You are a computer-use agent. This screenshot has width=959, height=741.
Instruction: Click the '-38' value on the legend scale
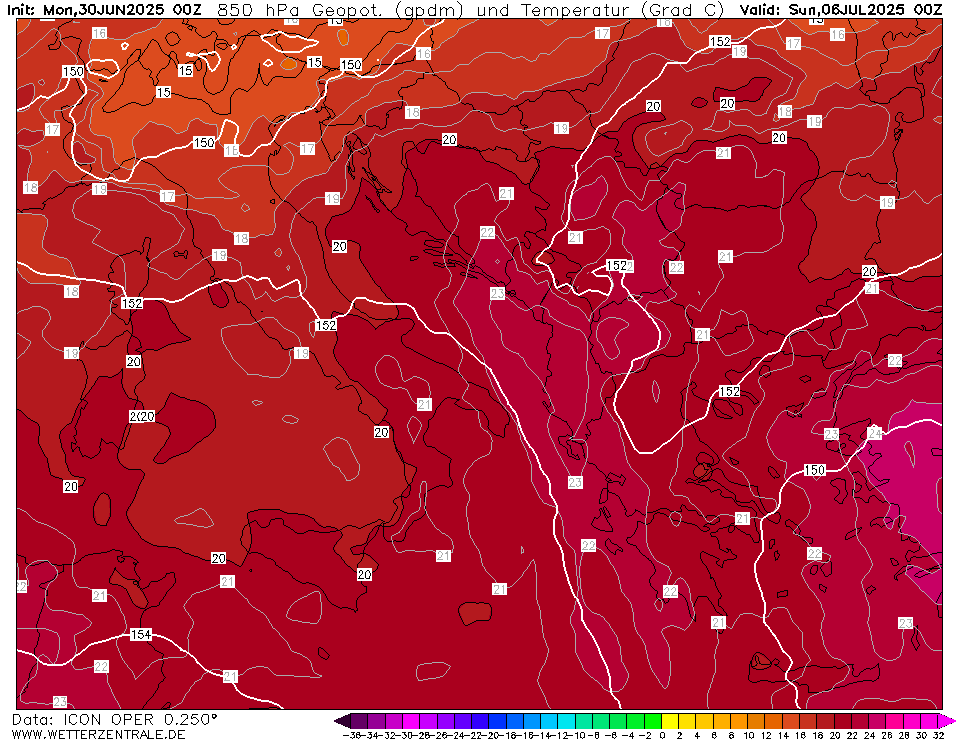(351, 735)
